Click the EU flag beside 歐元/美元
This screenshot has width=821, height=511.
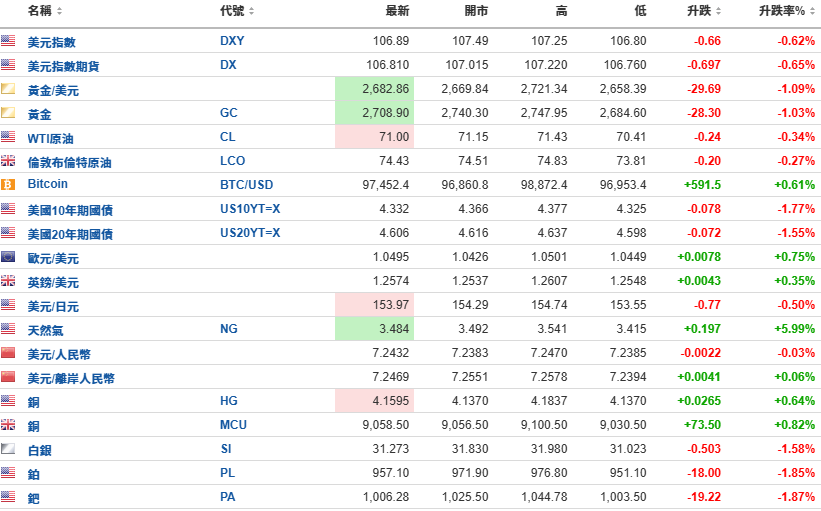(x=8, y=257)
